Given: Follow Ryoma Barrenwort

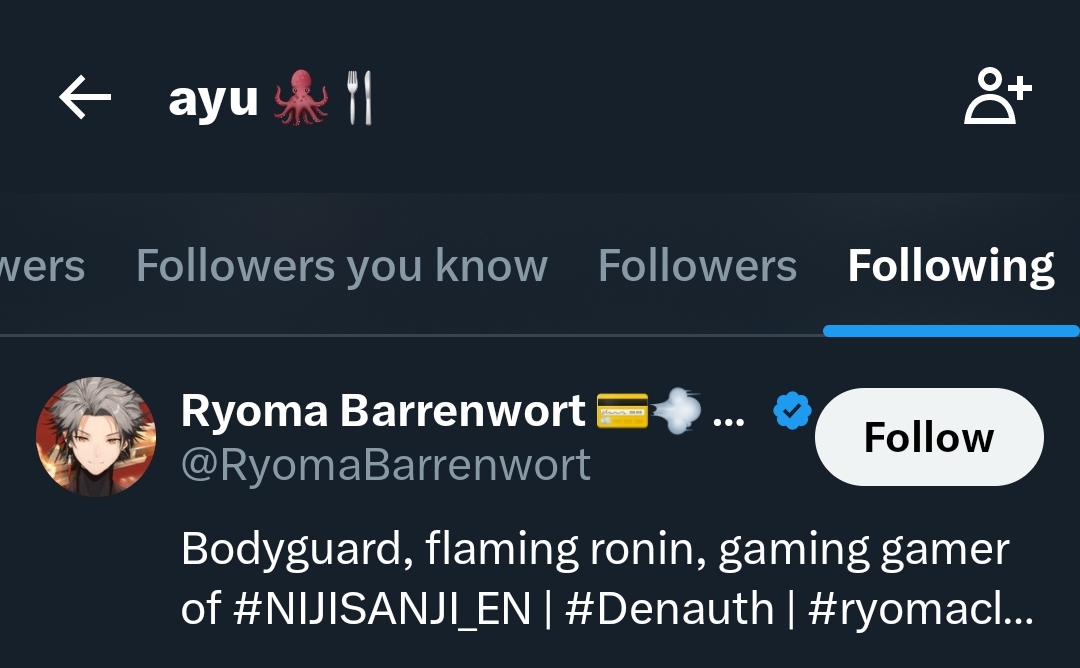Looking at the screenshot, I should (929, 437).
